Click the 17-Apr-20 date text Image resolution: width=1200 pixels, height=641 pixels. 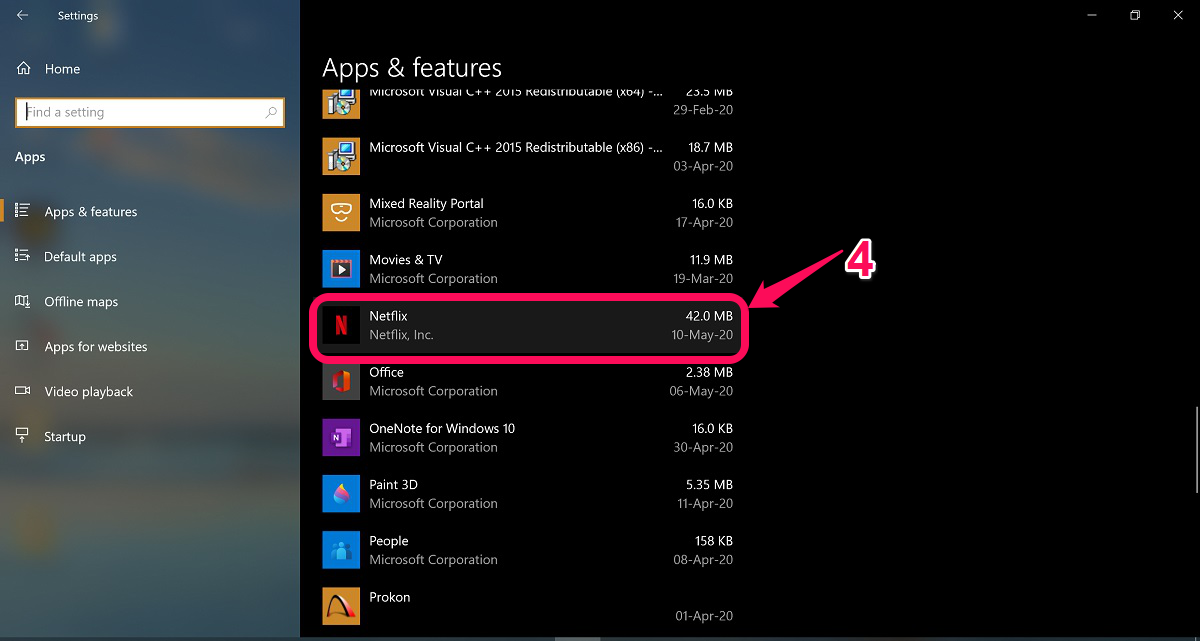tap(703, 222)
